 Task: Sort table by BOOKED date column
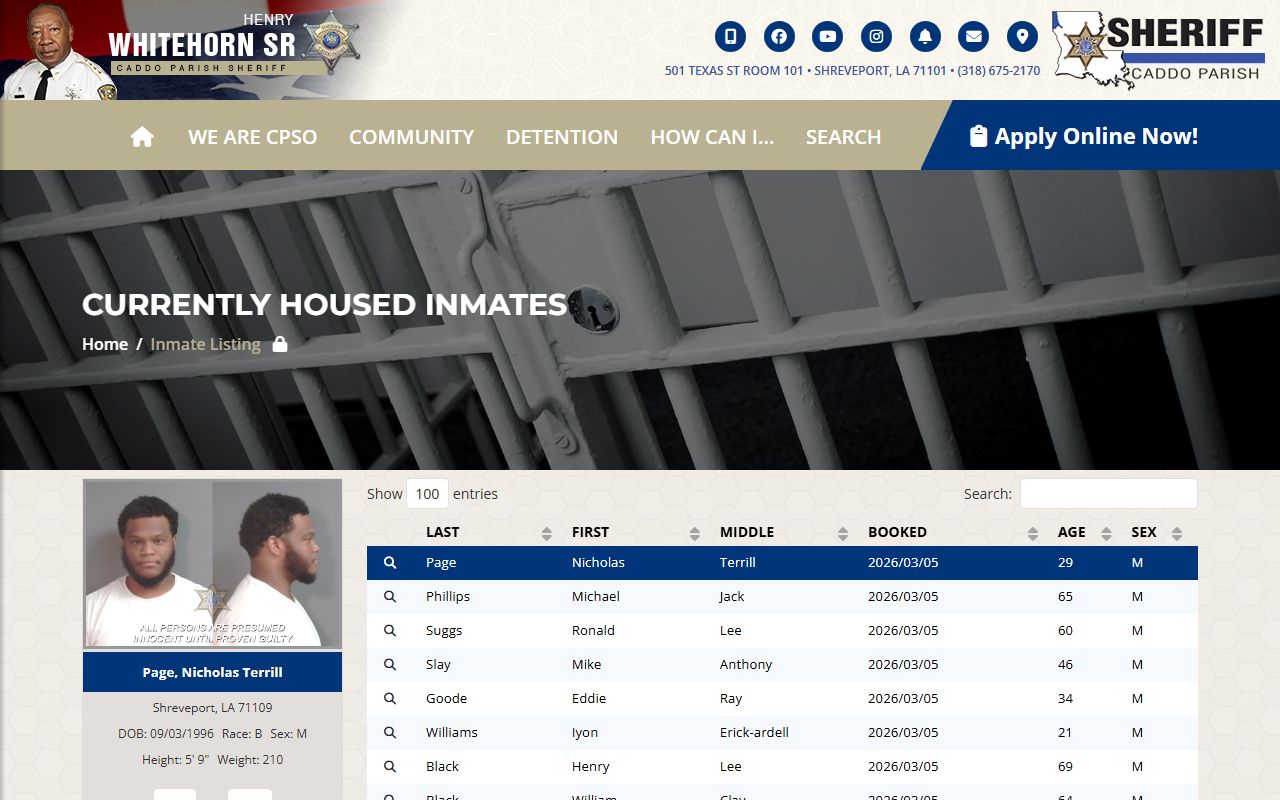[x=952, y=532]
